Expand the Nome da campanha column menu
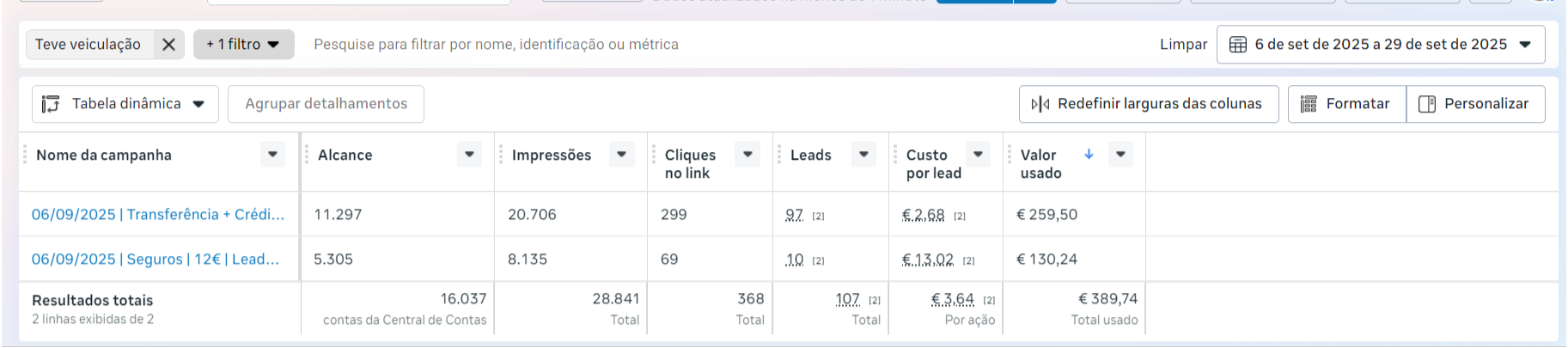This screenshot has height=348, width=1568. point(272,155)
